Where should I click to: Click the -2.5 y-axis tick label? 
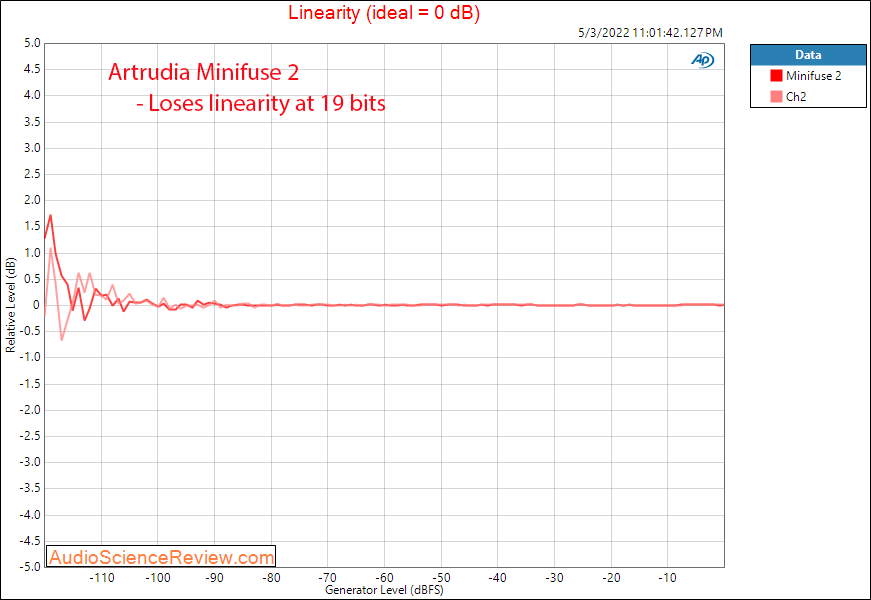(x=30, y=436)
